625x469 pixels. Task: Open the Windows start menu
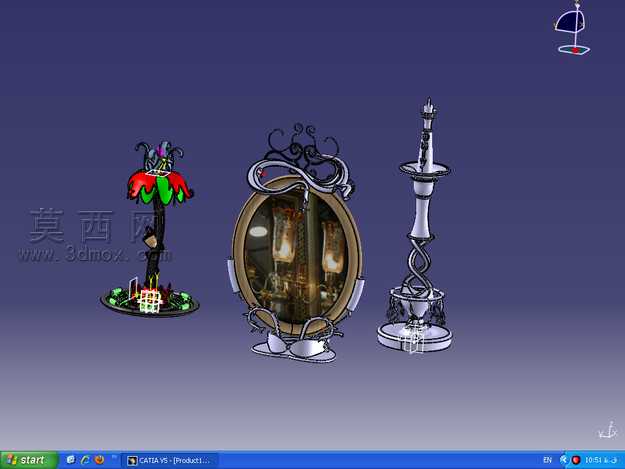pyautogui.click(x=29, y=460)
